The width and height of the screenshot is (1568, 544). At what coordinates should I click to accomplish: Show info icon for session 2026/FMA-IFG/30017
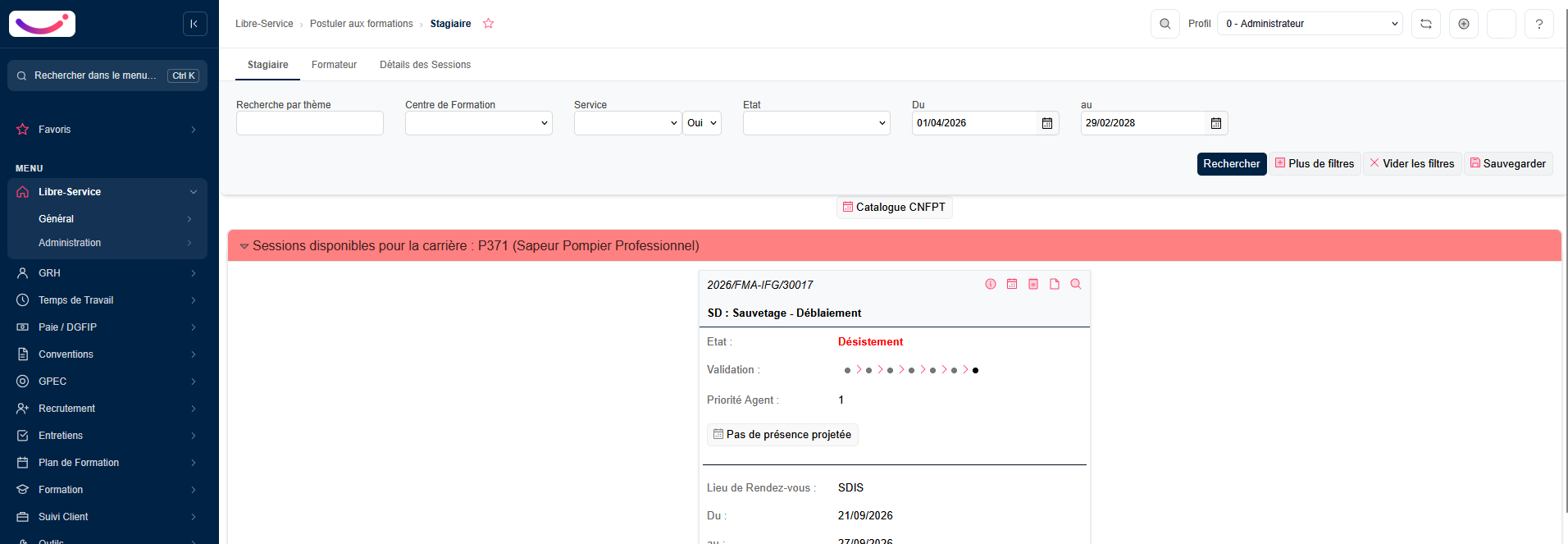click(991, 284)
